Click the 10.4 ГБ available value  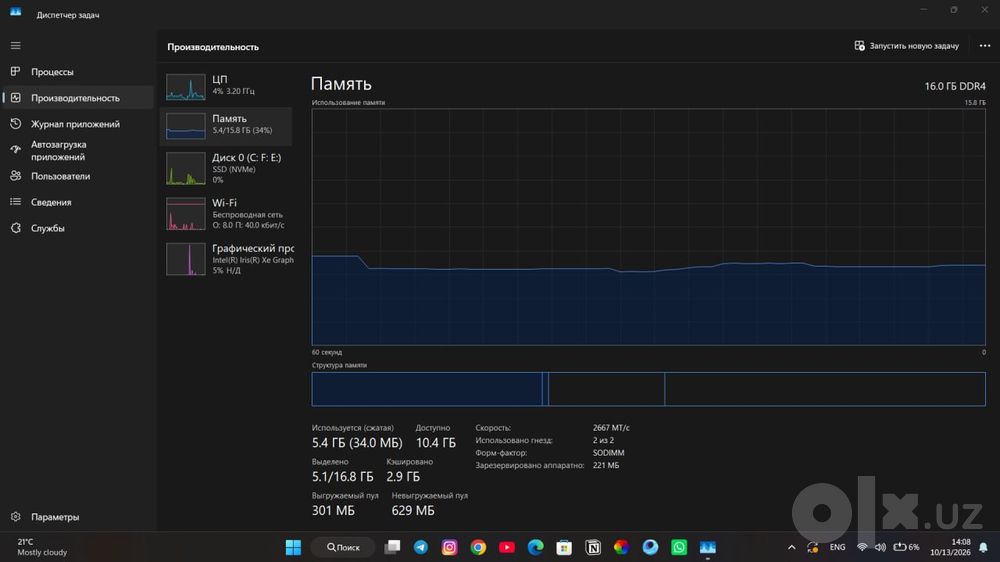tap(436, 443)
